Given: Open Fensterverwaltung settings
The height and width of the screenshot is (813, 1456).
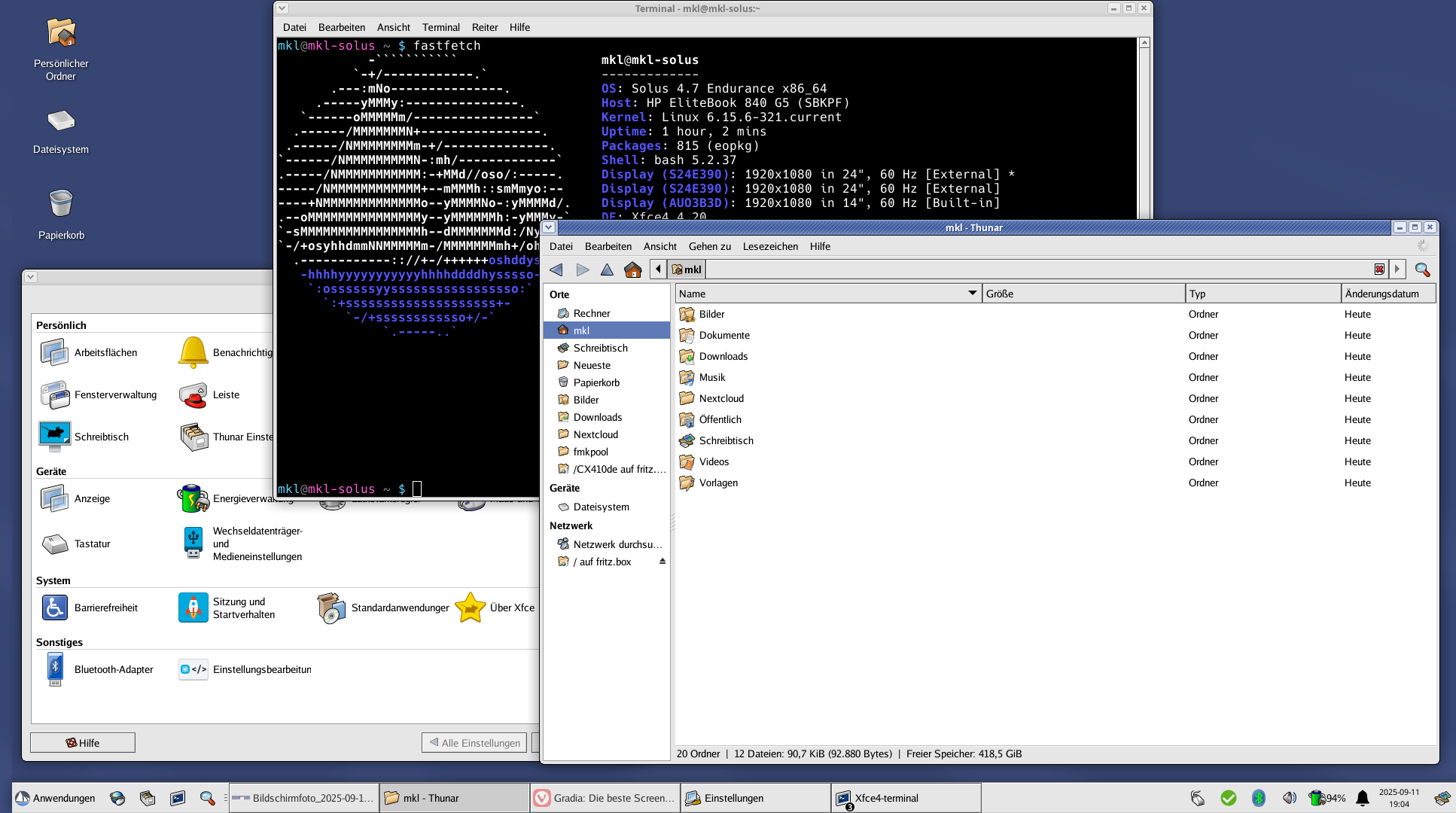Looking at the screenshot, I should coord(99,394).
